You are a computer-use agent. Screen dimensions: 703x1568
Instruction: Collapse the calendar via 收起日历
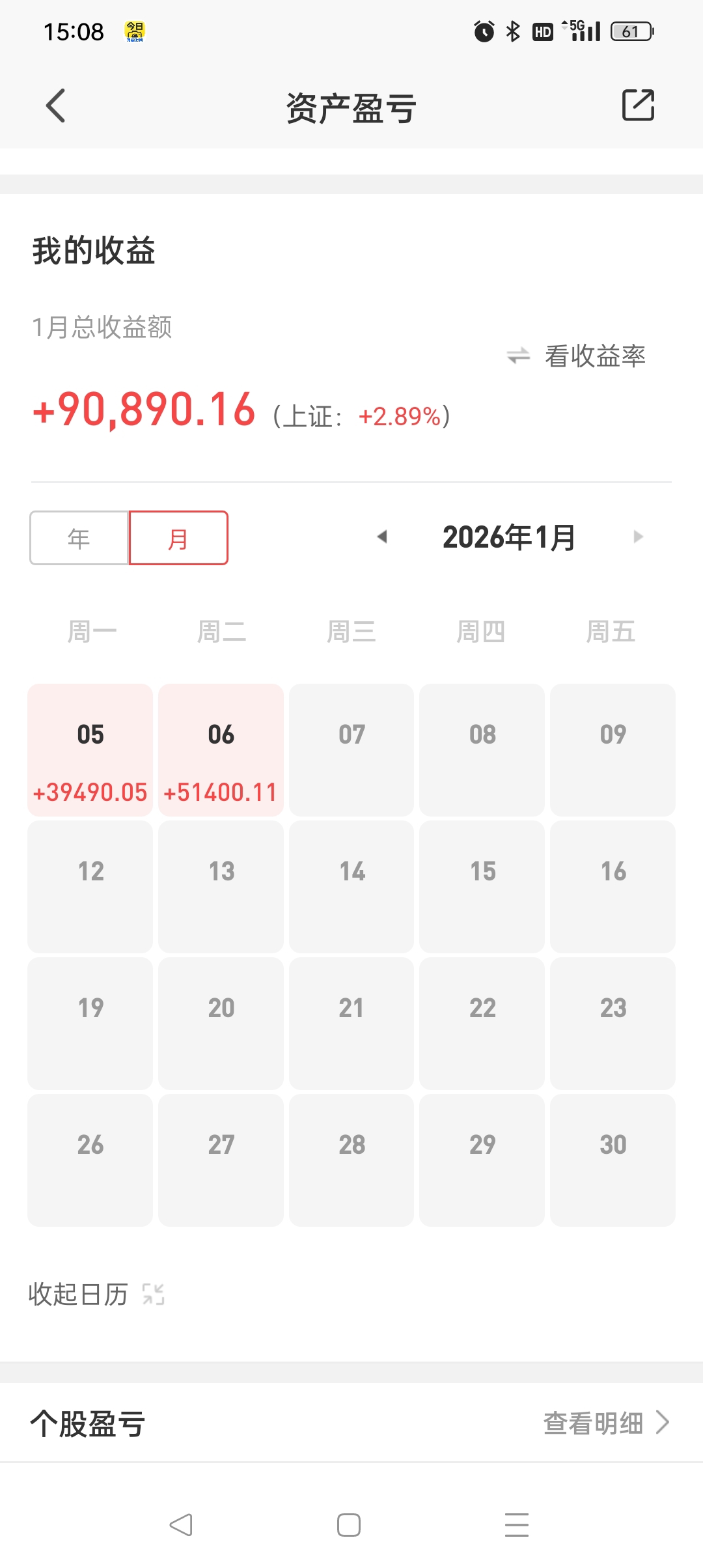tap(78, 1294)
